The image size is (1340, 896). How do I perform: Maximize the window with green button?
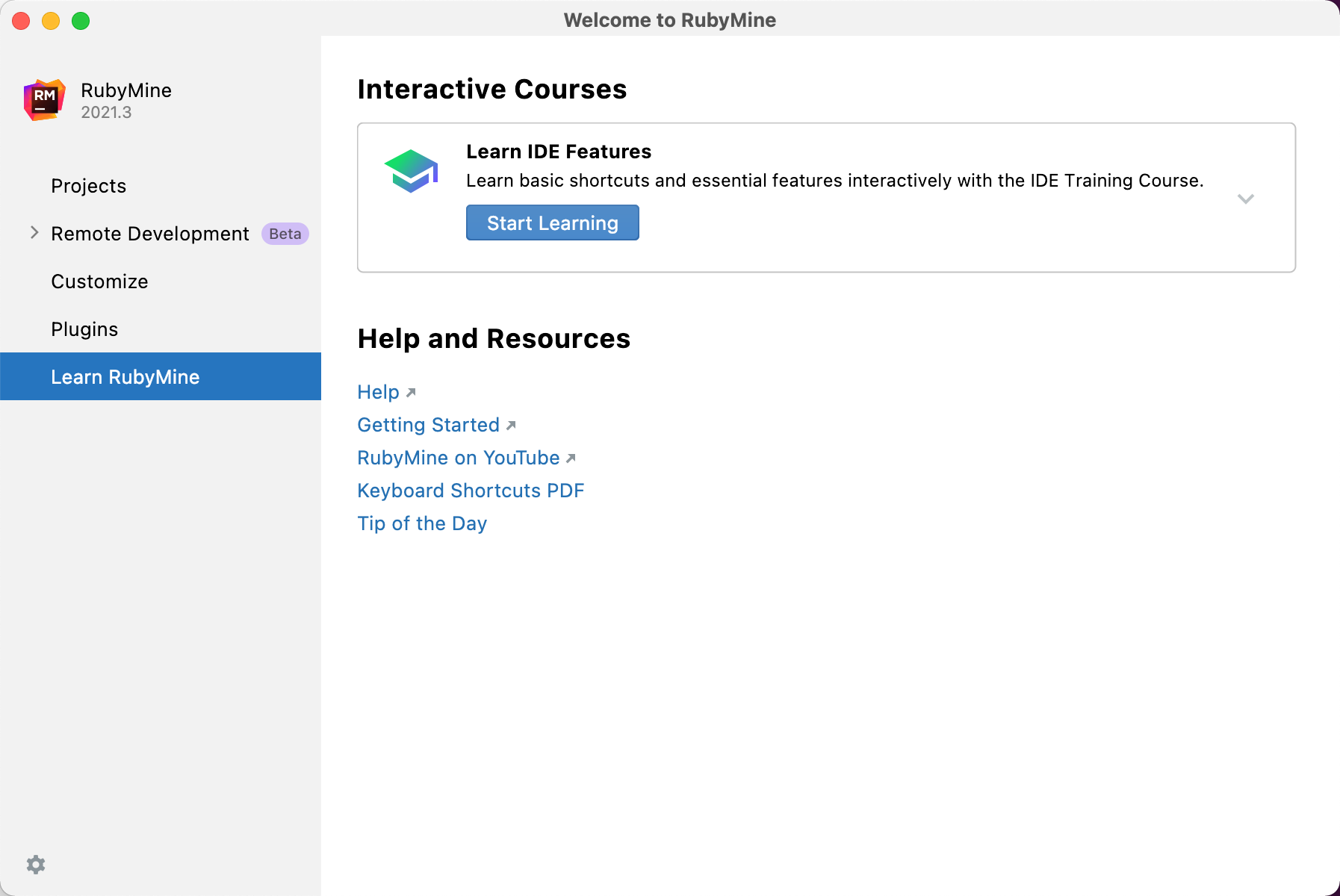(x=81, y=21)
